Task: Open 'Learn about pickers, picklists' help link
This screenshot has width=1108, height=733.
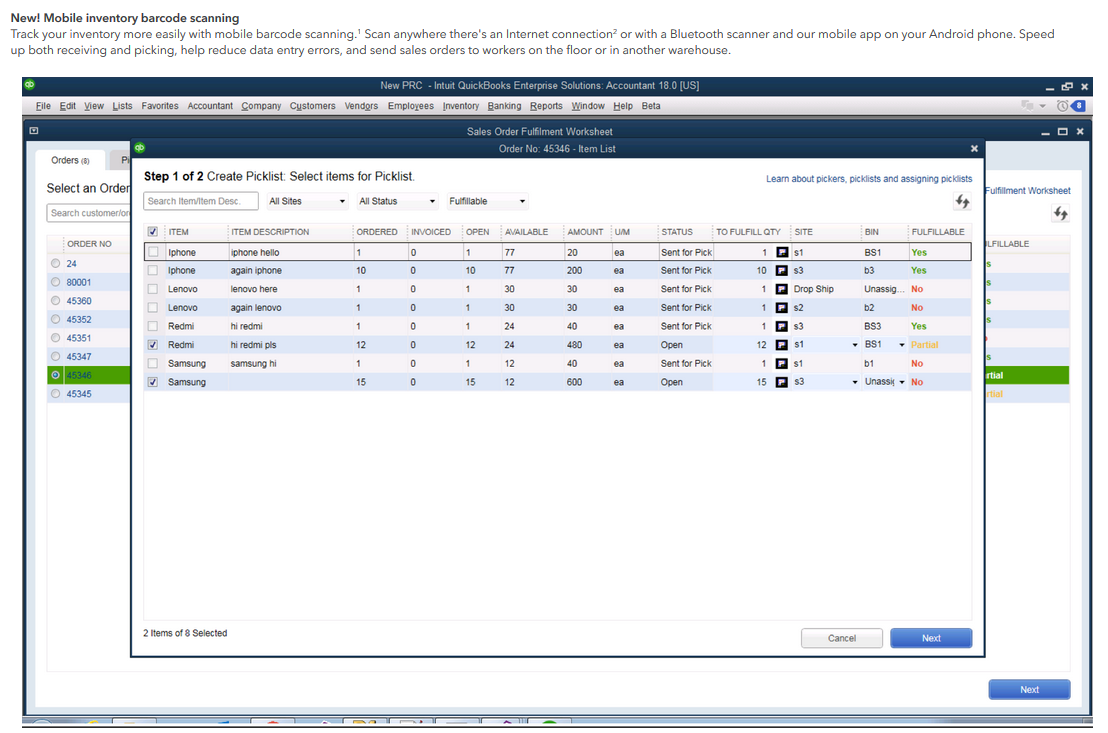Action: click(x=869, y=179)
